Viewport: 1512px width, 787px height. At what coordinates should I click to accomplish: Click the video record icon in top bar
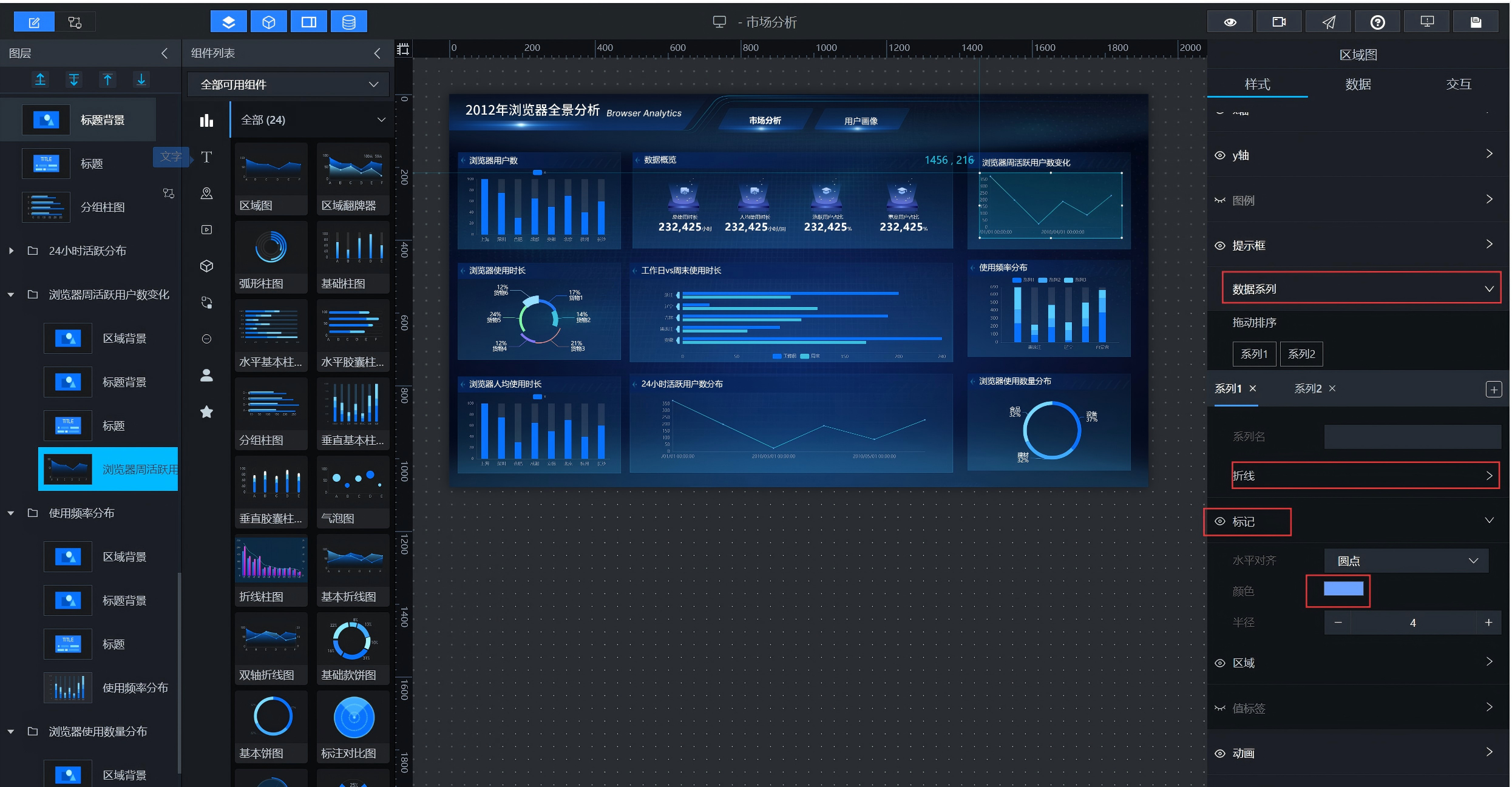click(x=1279, y=22)
